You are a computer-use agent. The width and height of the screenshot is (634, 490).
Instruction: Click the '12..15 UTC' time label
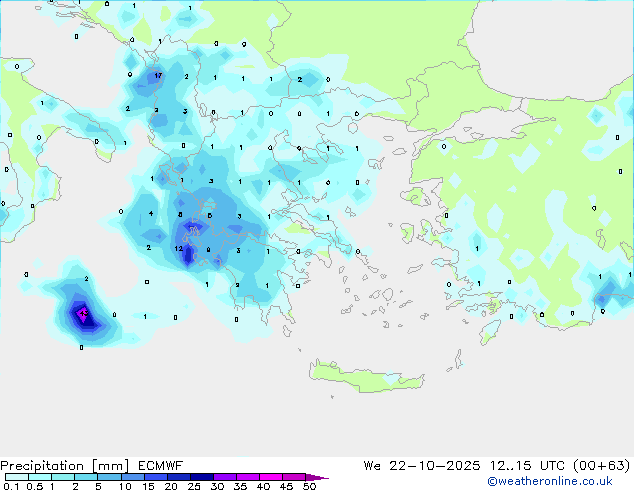click(527, 466)
